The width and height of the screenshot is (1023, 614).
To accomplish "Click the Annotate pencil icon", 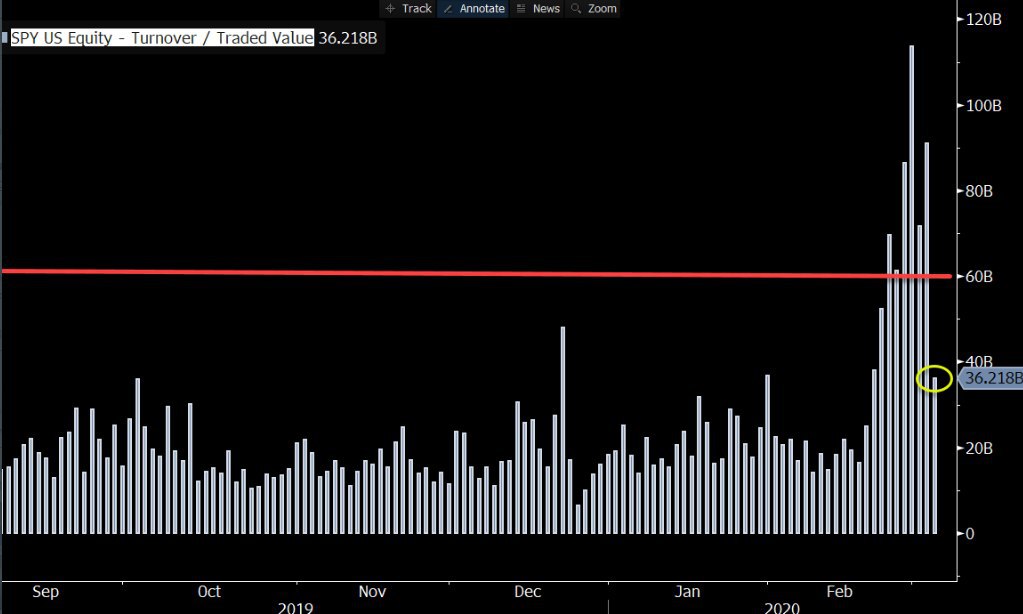I will tap(448, 8).
